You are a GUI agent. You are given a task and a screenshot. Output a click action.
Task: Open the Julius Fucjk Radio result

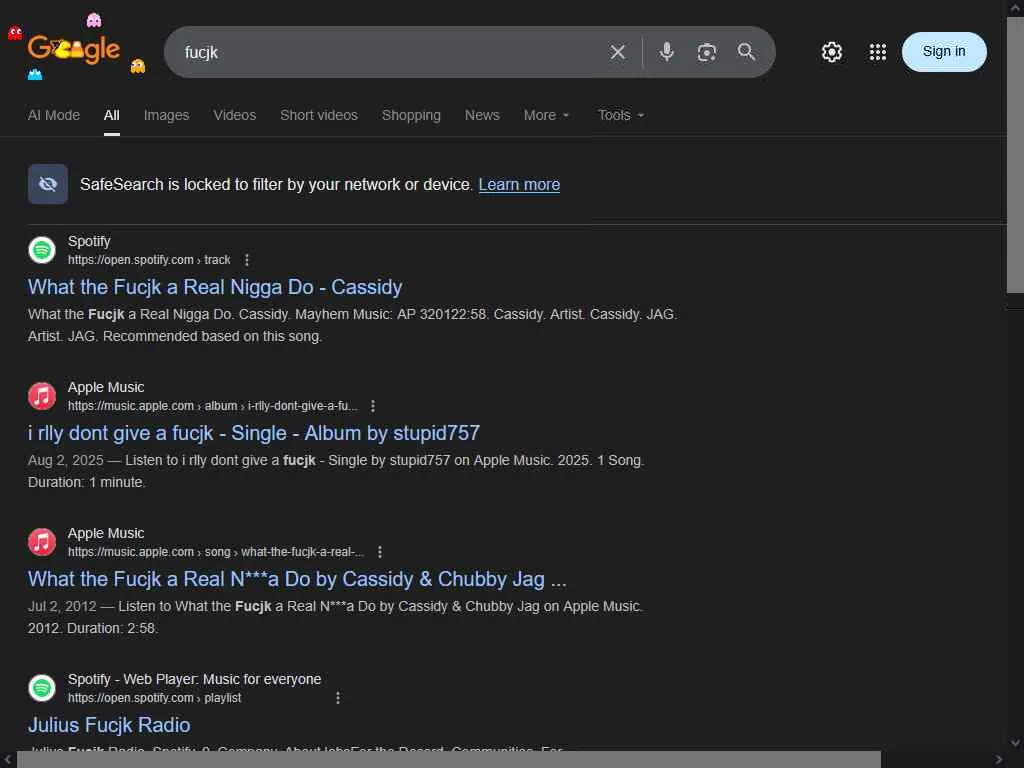109,725
